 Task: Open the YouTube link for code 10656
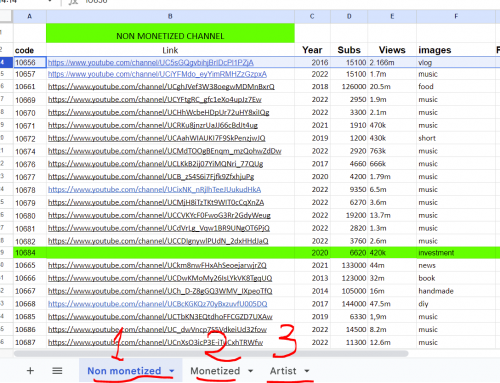click(151, 62)
